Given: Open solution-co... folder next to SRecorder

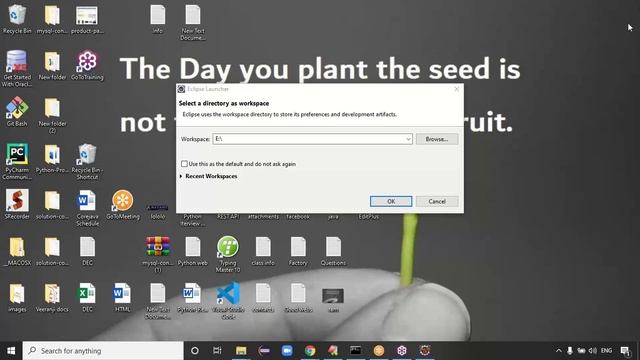Looking at the screenshot, I should coord(52,205).
